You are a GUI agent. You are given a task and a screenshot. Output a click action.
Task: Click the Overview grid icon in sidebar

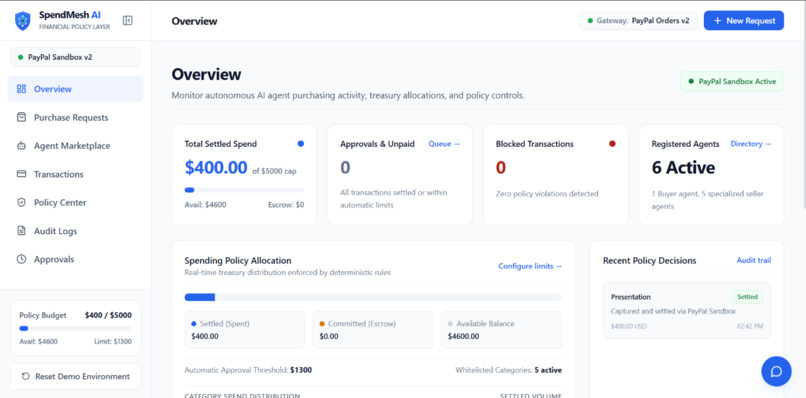(21, 89)
